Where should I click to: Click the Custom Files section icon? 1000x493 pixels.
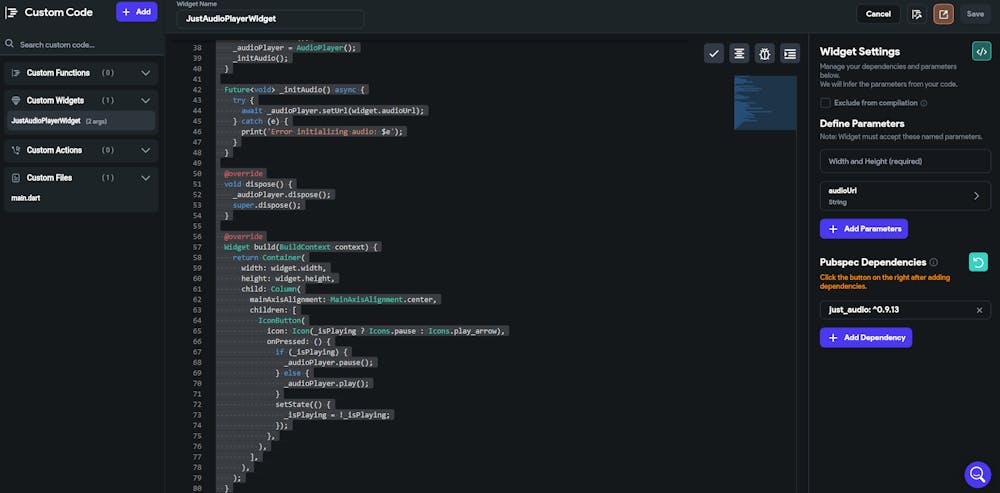point(16,178)
